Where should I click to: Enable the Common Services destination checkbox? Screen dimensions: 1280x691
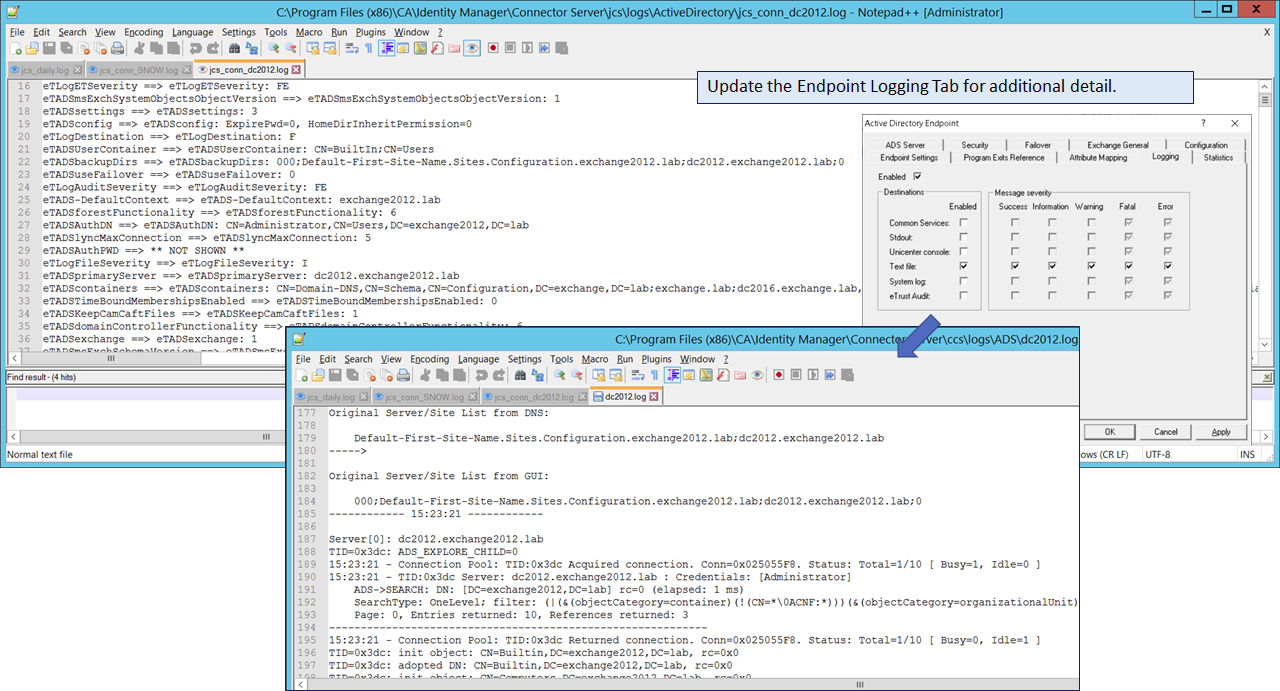[x=963, y=222]
